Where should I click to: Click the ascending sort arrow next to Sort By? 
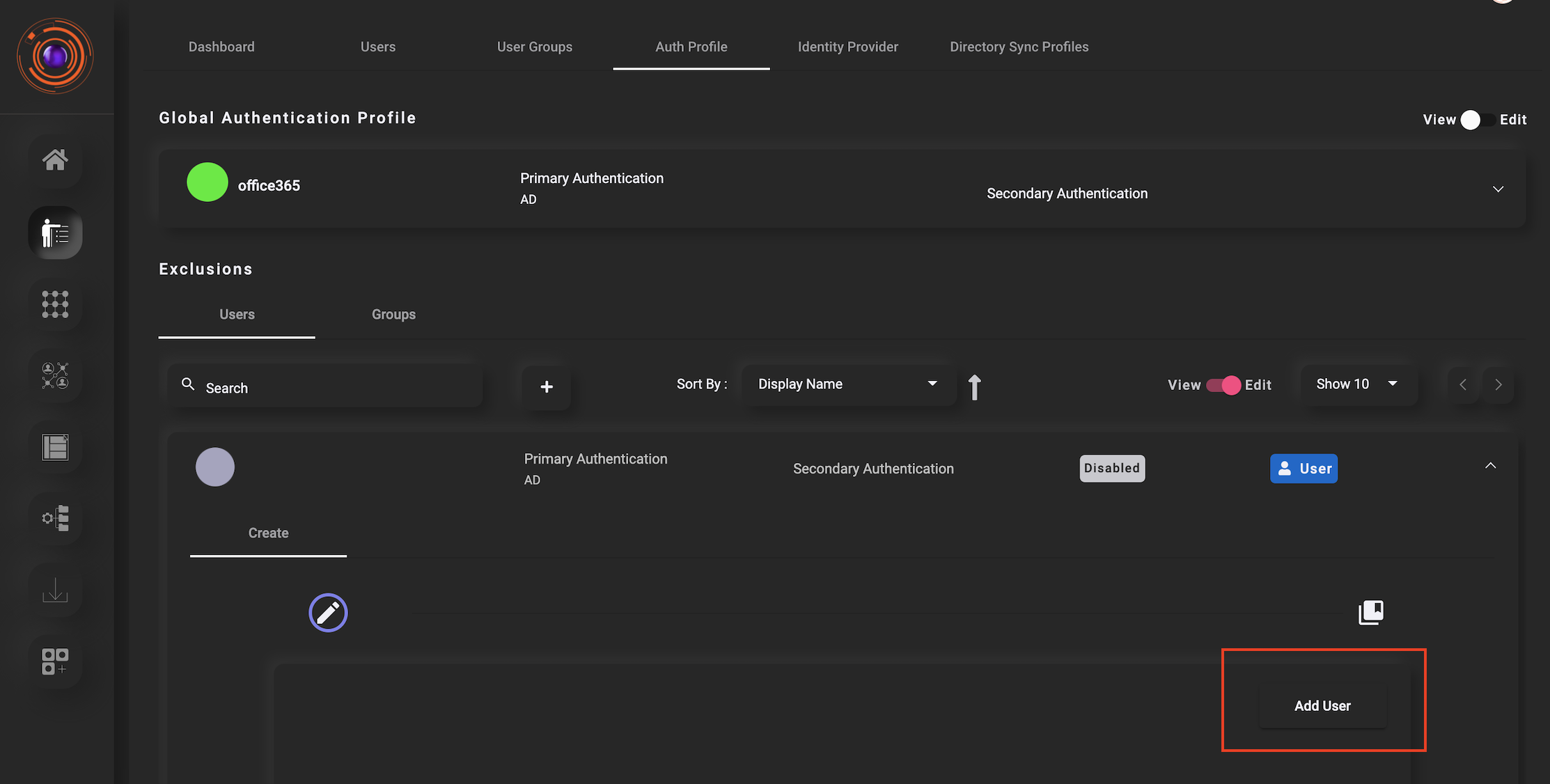tap(974, 386)
